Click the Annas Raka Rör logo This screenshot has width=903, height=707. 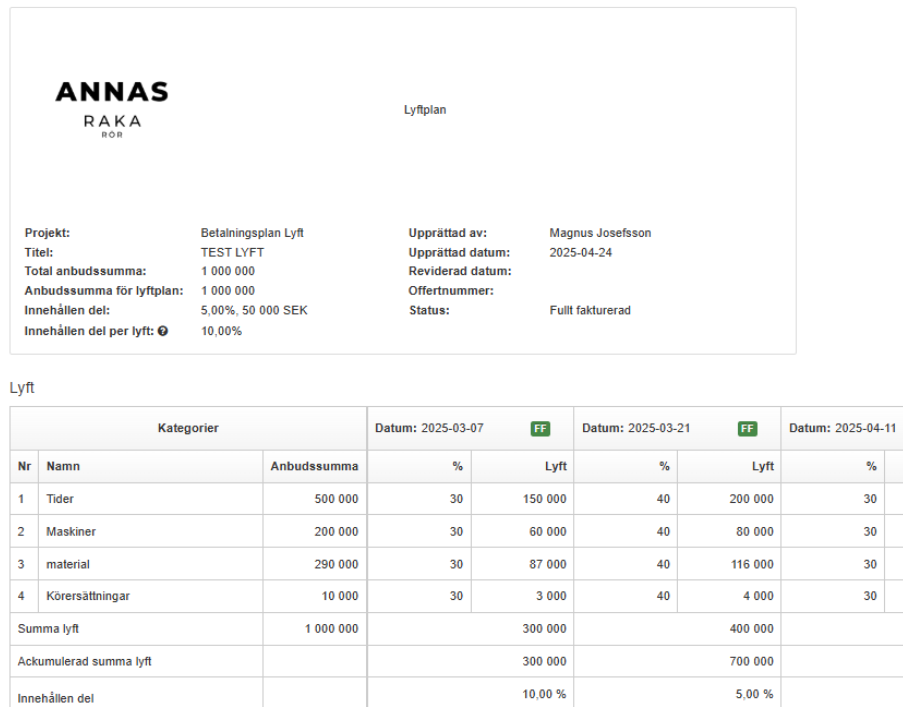(x=112, y=110)
